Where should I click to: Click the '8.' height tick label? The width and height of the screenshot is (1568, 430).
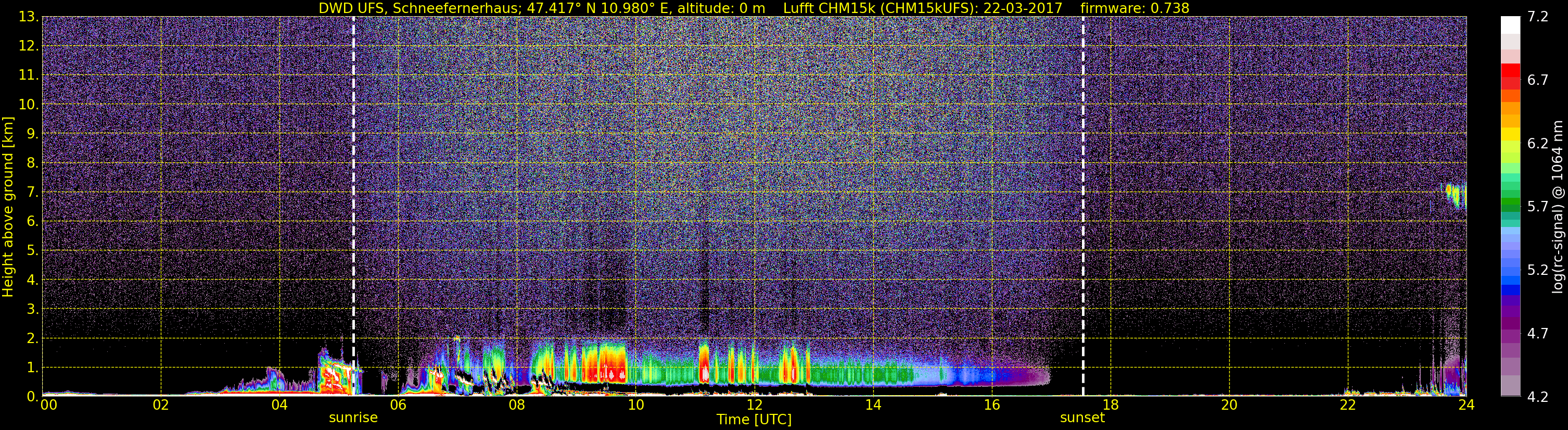click(32, 162)
